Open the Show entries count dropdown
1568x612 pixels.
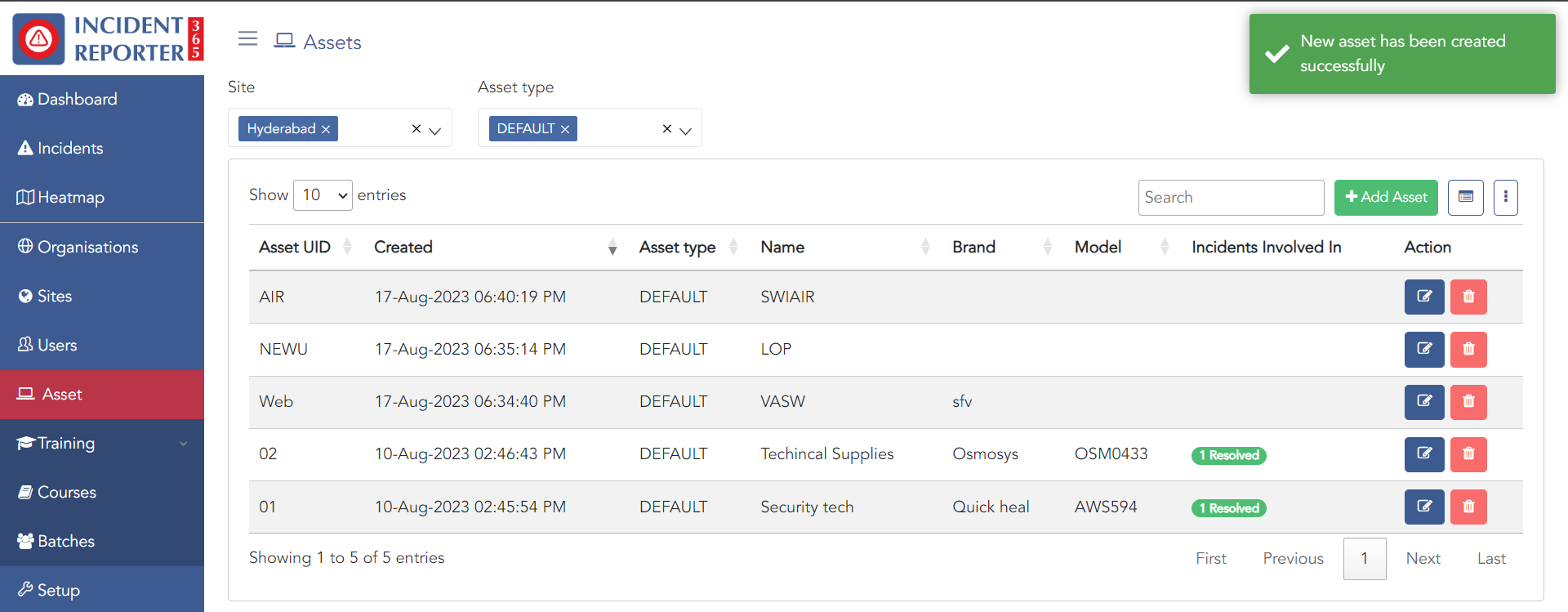tap(323, 195)
